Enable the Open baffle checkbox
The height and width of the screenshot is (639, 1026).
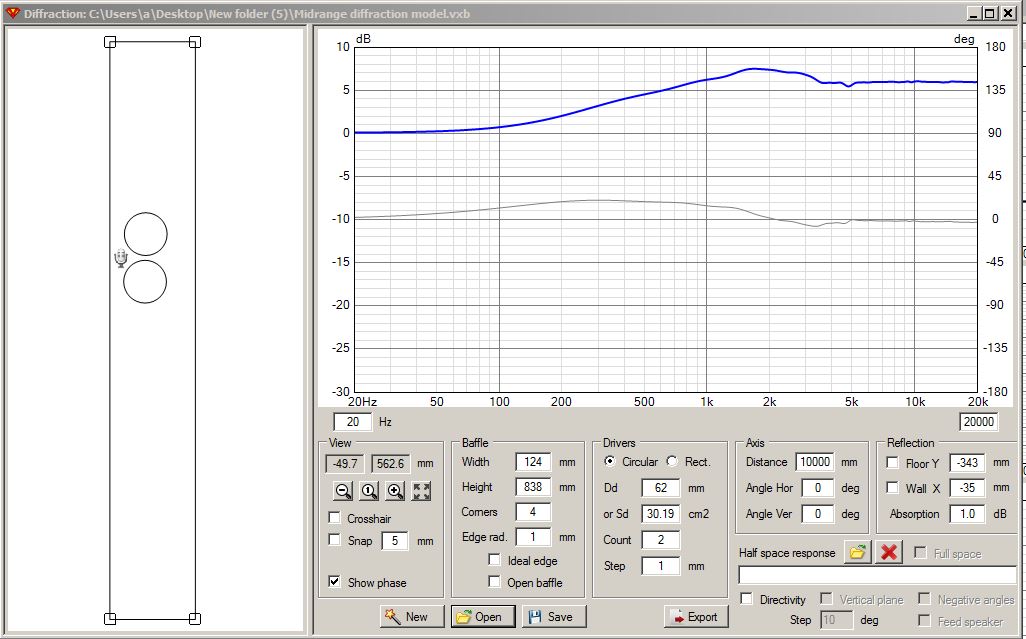click(494, 582)
